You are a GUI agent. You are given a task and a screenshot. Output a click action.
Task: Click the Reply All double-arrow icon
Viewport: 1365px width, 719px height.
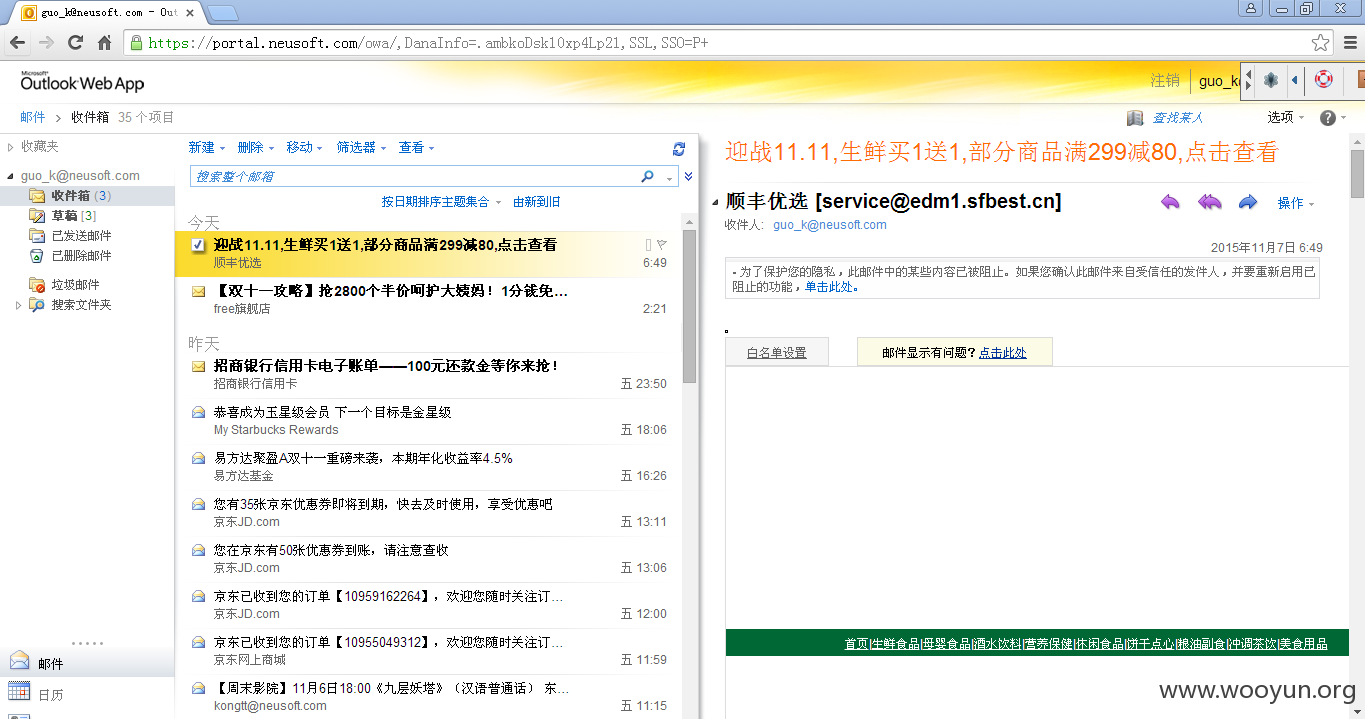coord(1210,202)
